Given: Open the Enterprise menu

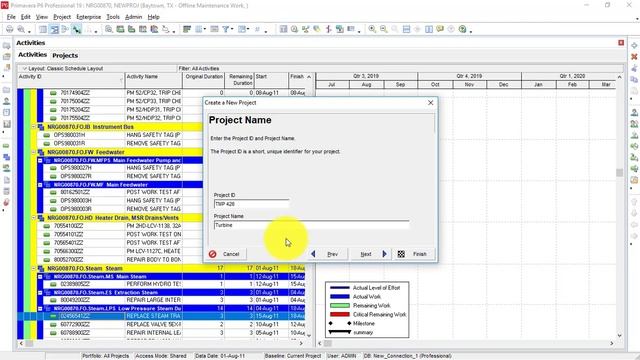Looking at the screenshot, I should (89, 17).
